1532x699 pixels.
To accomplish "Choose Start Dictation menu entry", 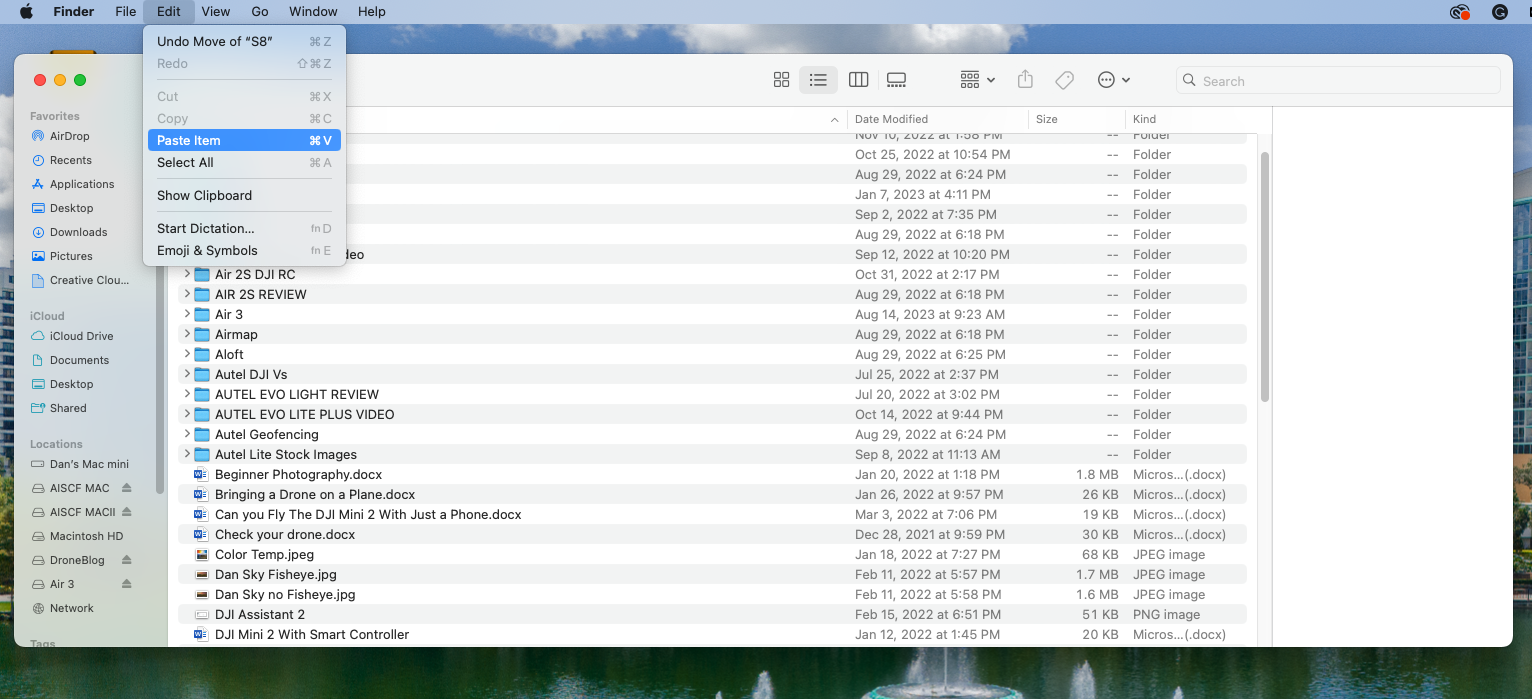I will (244, 229).
